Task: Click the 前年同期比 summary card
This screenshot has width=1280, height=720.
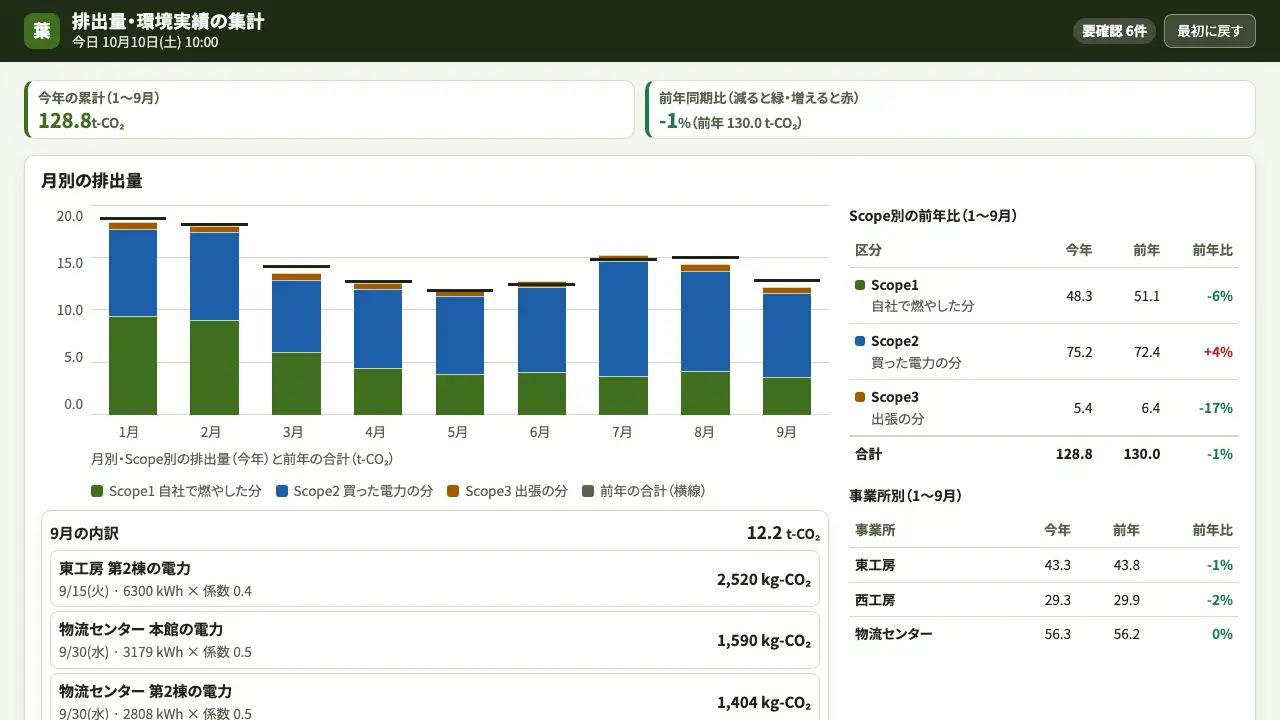Action: coord(950,110)
